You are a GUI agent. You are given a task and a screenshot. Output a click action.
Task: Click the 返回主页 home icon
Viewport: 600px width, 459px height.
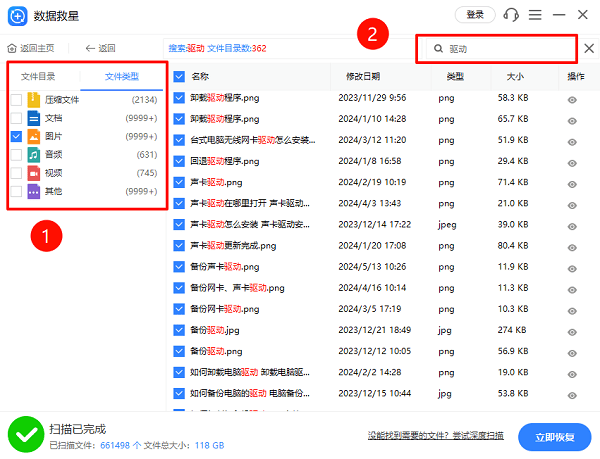click(x=12, y=48)
